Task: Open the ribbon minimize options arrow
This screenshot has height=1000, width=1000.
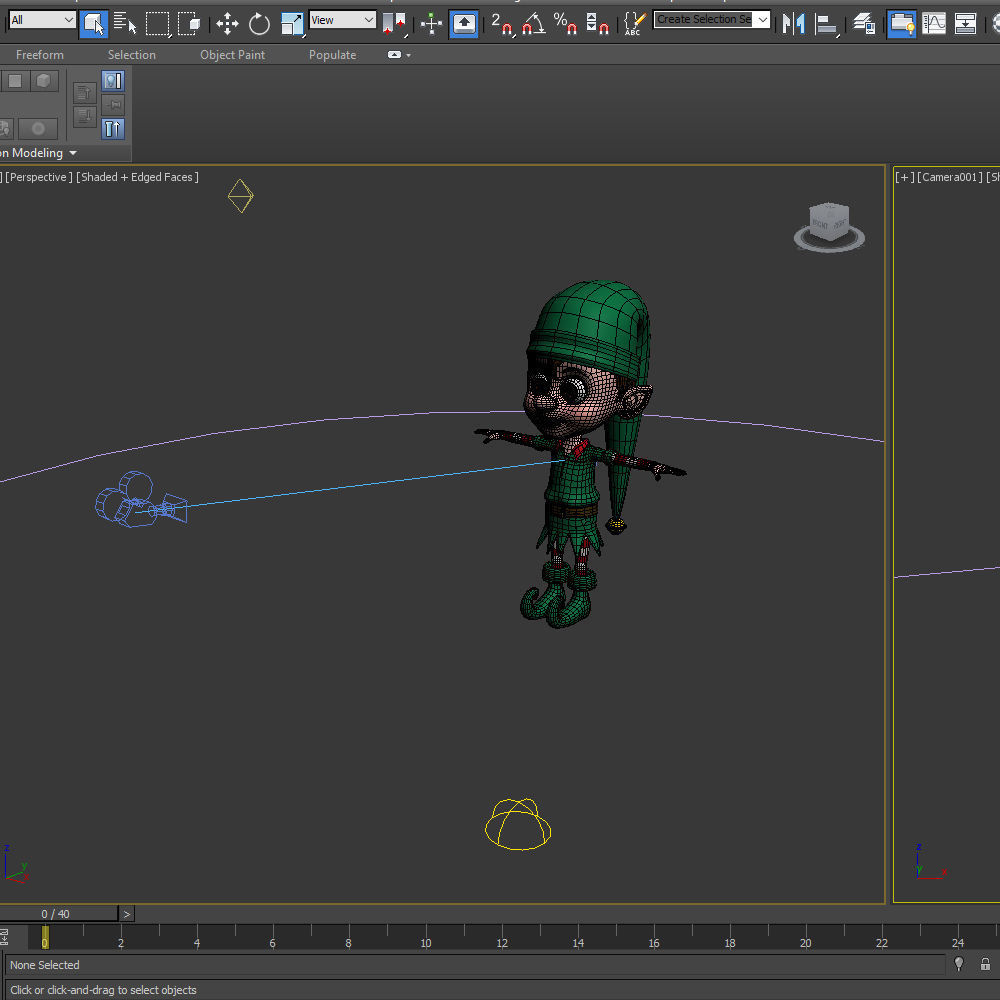Action: (408, 55)
